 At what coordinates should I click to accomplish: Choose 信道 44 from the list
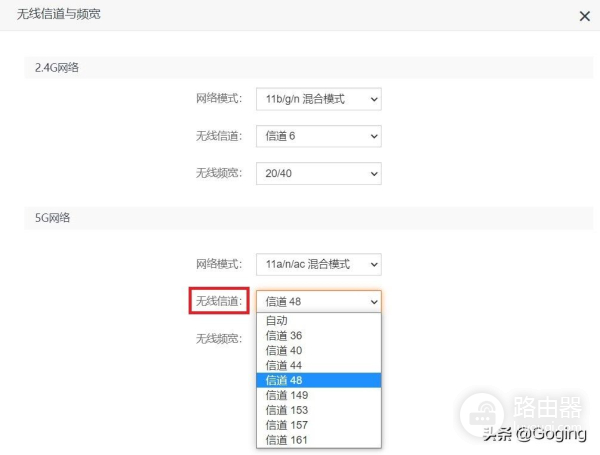[x=319, y=365]
